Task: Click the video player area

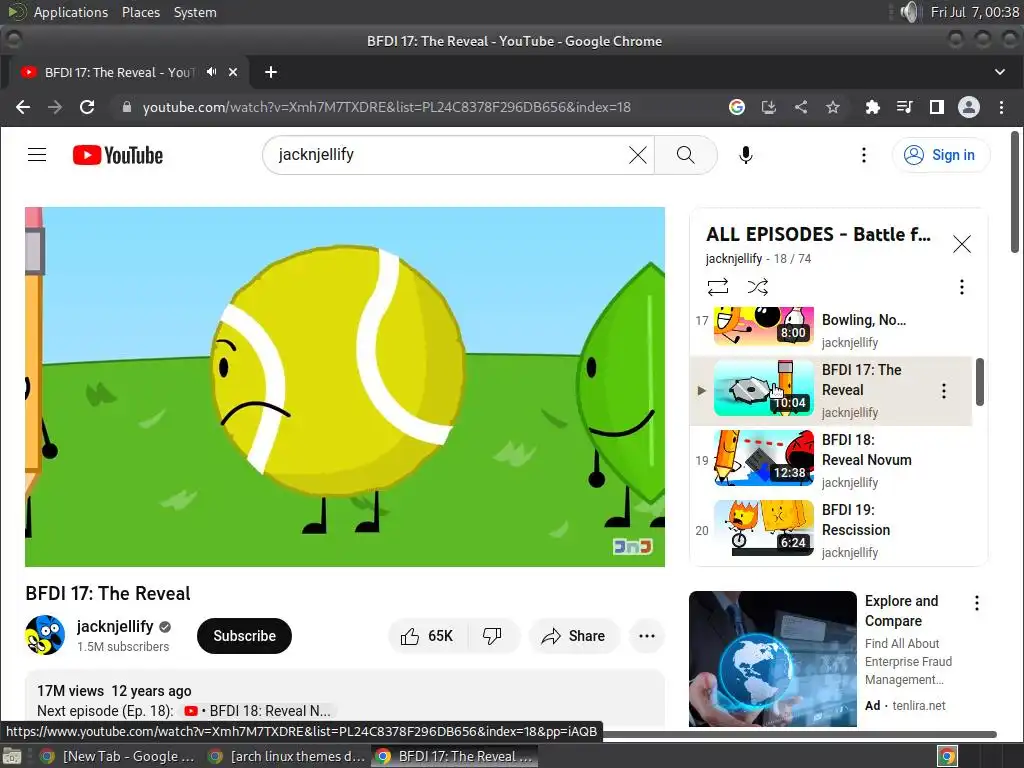Action: [x=345, y=387]
